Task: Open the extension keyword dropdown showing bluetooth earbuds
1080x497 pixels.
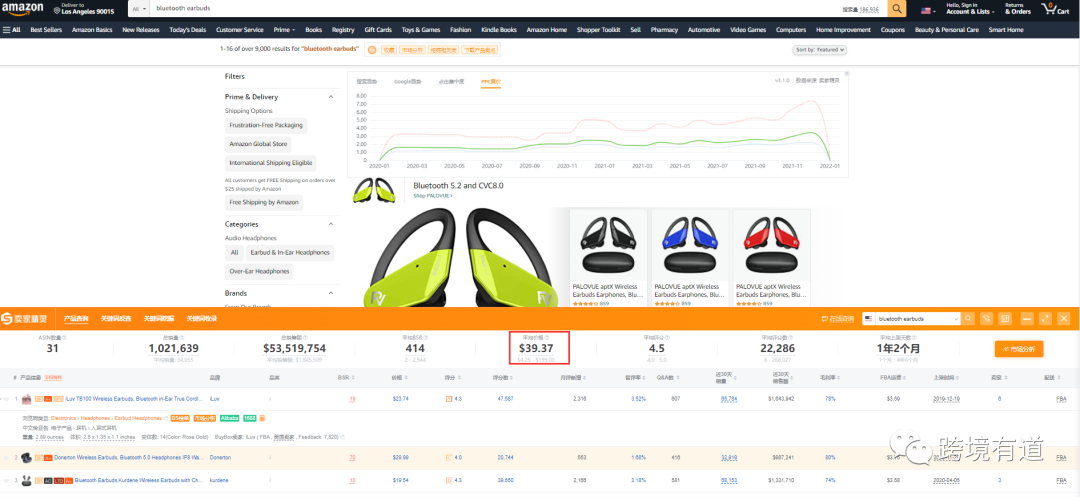Action: 911,319
